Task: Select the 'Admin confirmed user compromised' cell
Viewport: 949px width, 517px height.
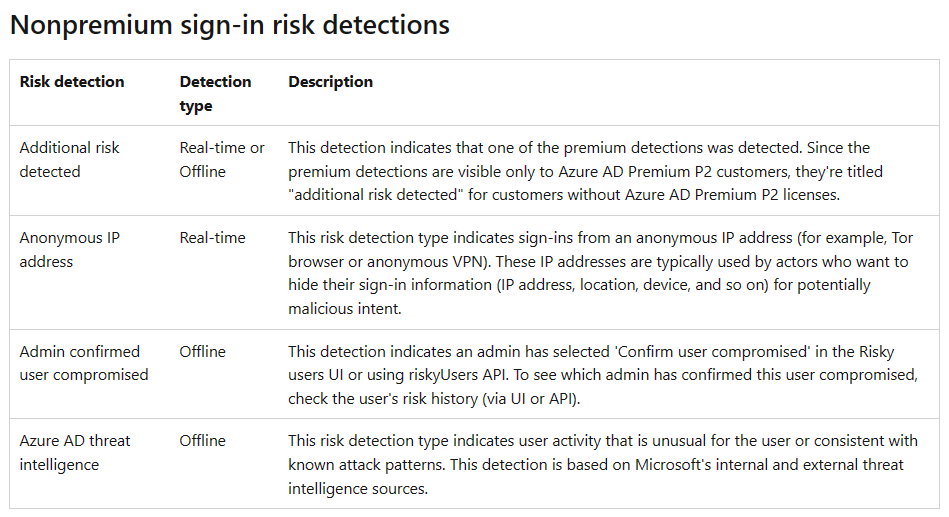Action: coord(83,363)
